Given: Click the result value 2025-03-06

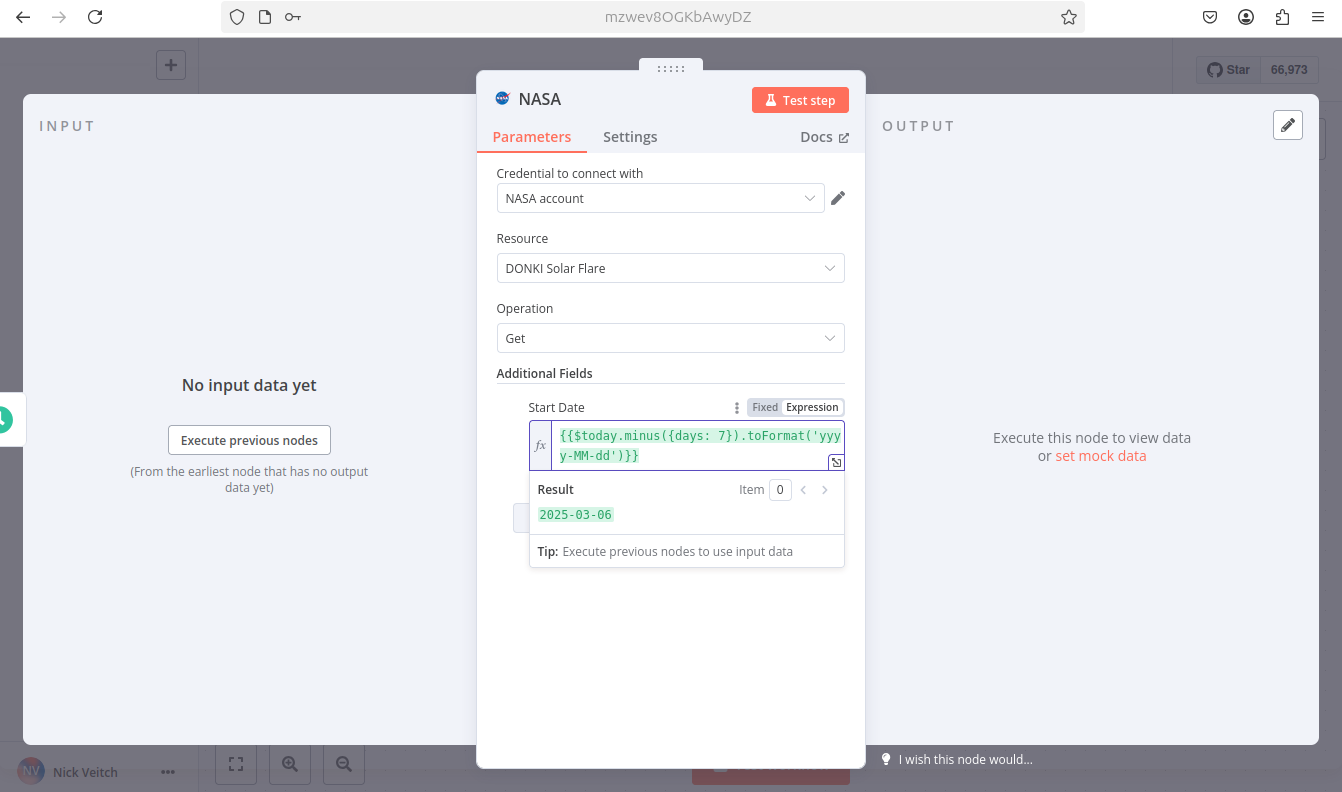Looking at the screenshot, I should click(x=575, y=514).
